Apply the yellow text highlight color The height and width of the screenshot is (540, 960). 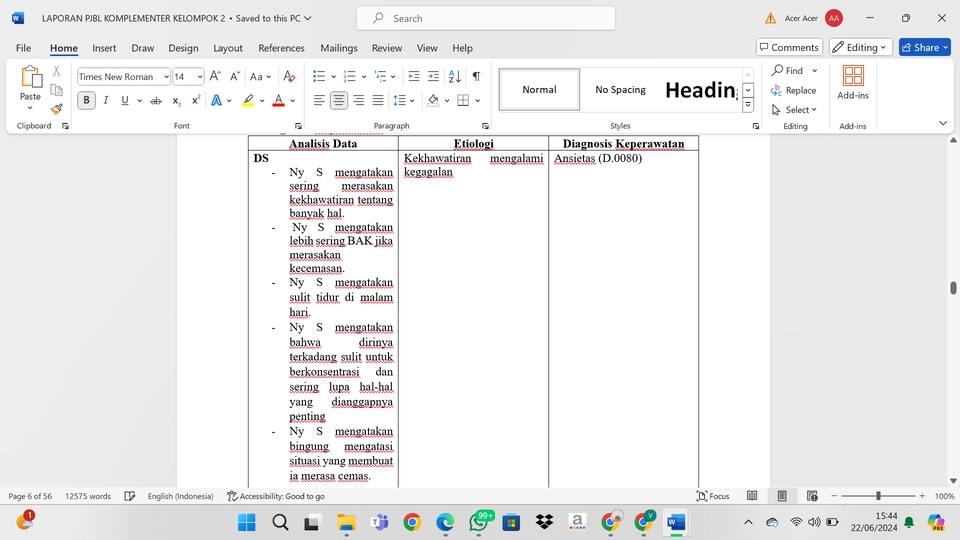pyautogui.click(x=248, y=100)
